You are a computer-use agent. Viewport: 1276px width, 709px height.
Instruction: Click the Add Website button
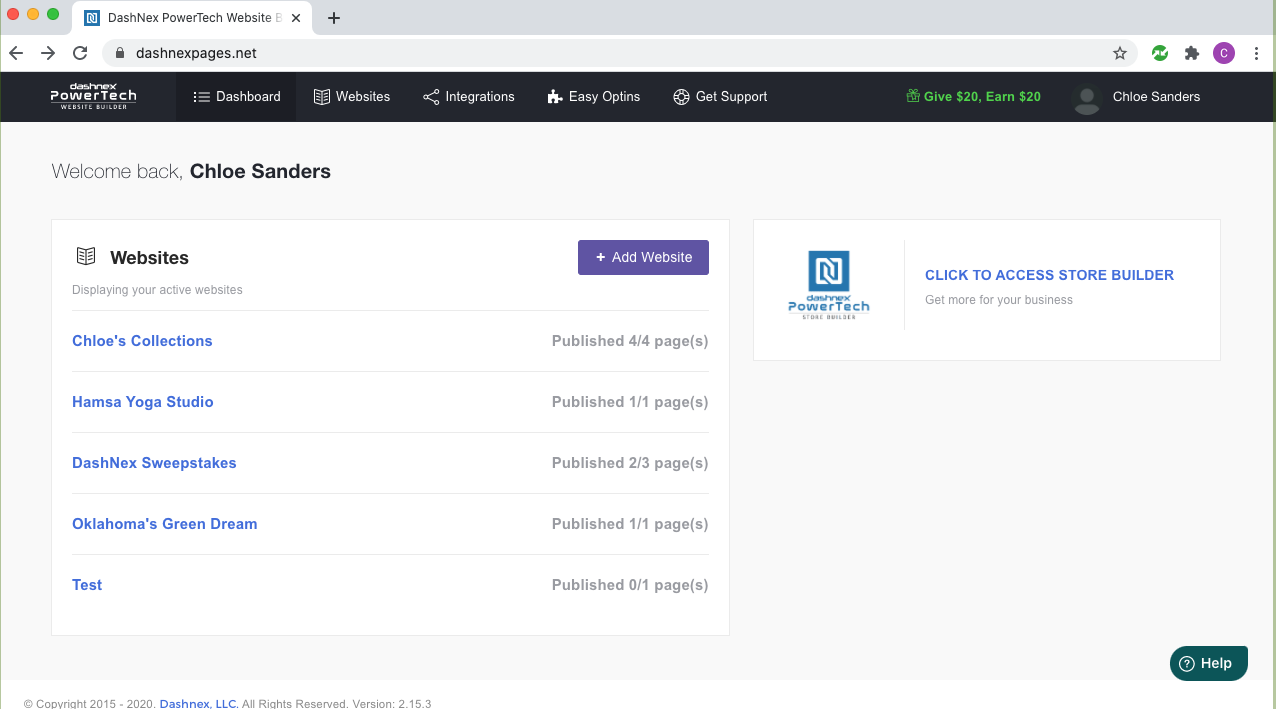click(643, 257)
